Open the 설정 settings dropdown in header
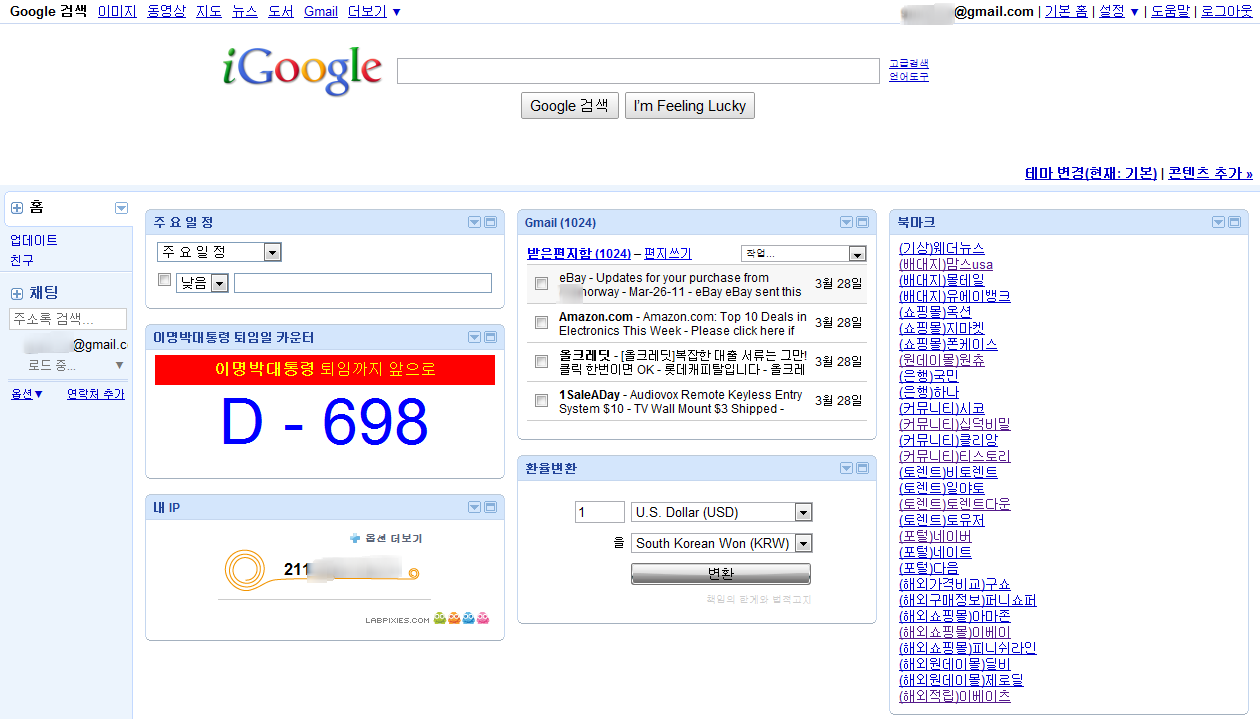This screenshot has width=1260, height=719. tap(1119, 11)
